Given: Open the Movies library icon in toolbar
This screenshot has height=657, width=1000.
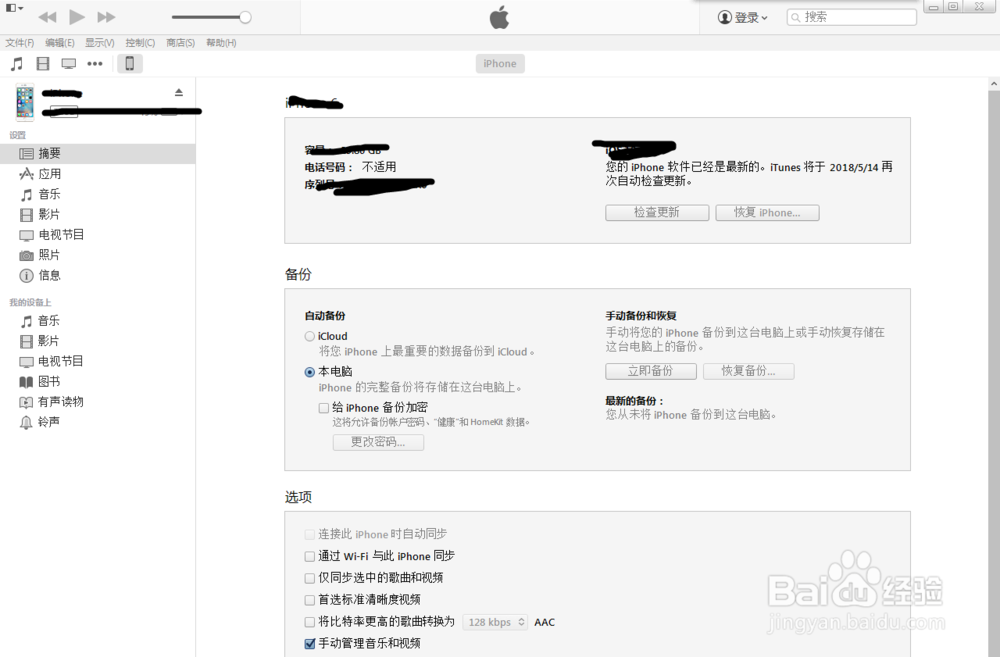Looking at the screenshot, I should pyautogui.click(x=43, y=64).
